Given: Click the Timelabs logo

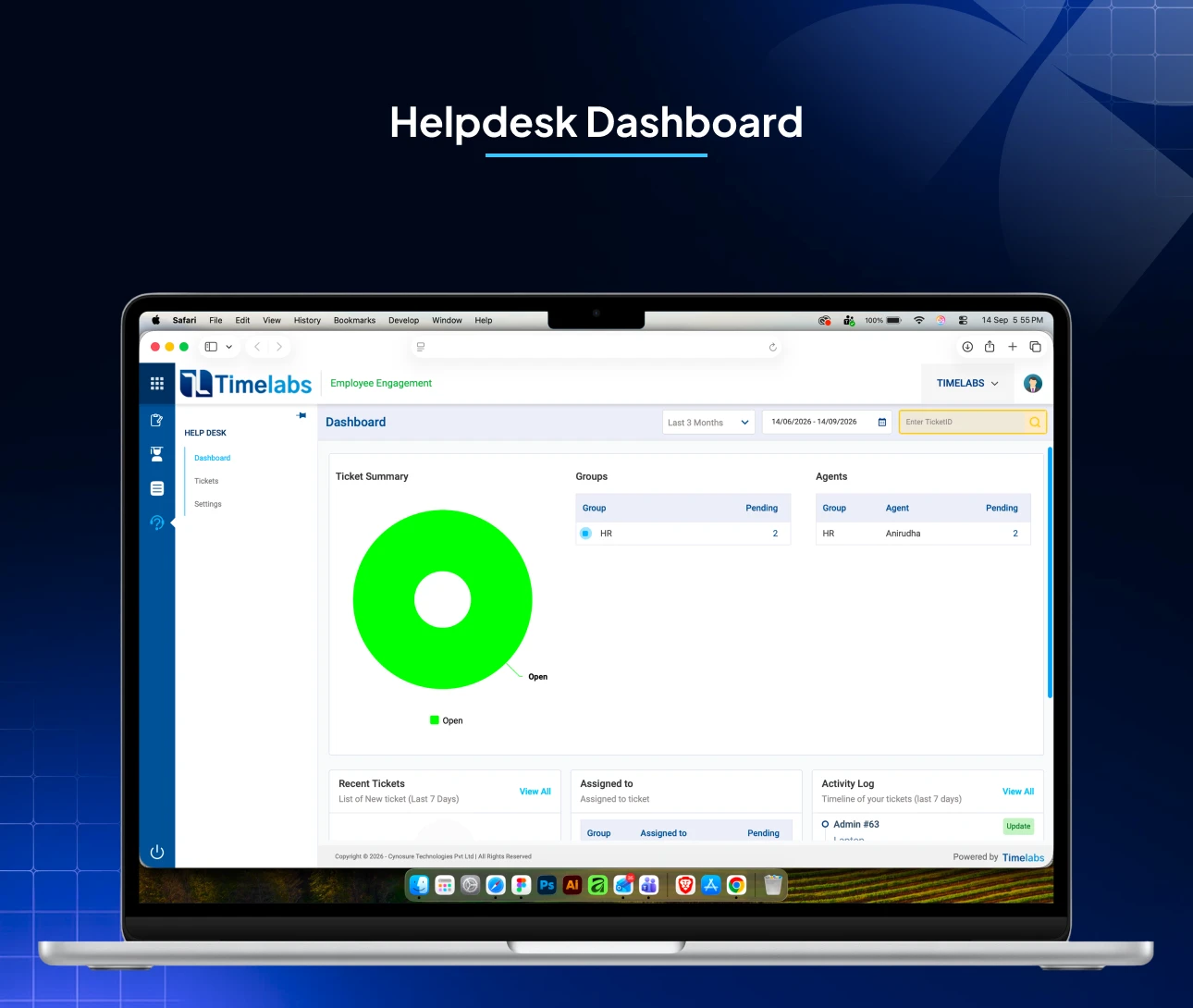Looking at the screenshot, I should pos(246,384).
